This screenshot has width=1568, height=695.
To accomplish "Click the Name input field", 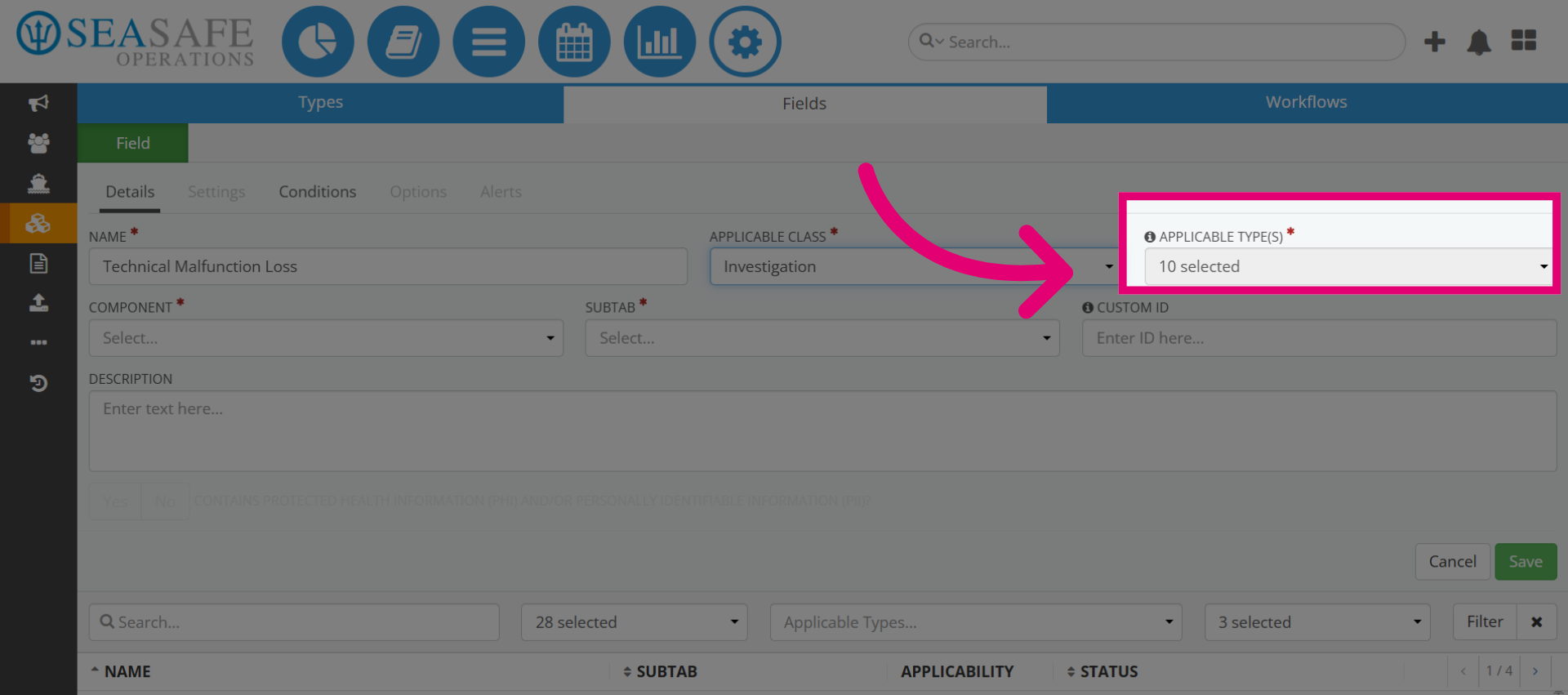I will [388, 267].
